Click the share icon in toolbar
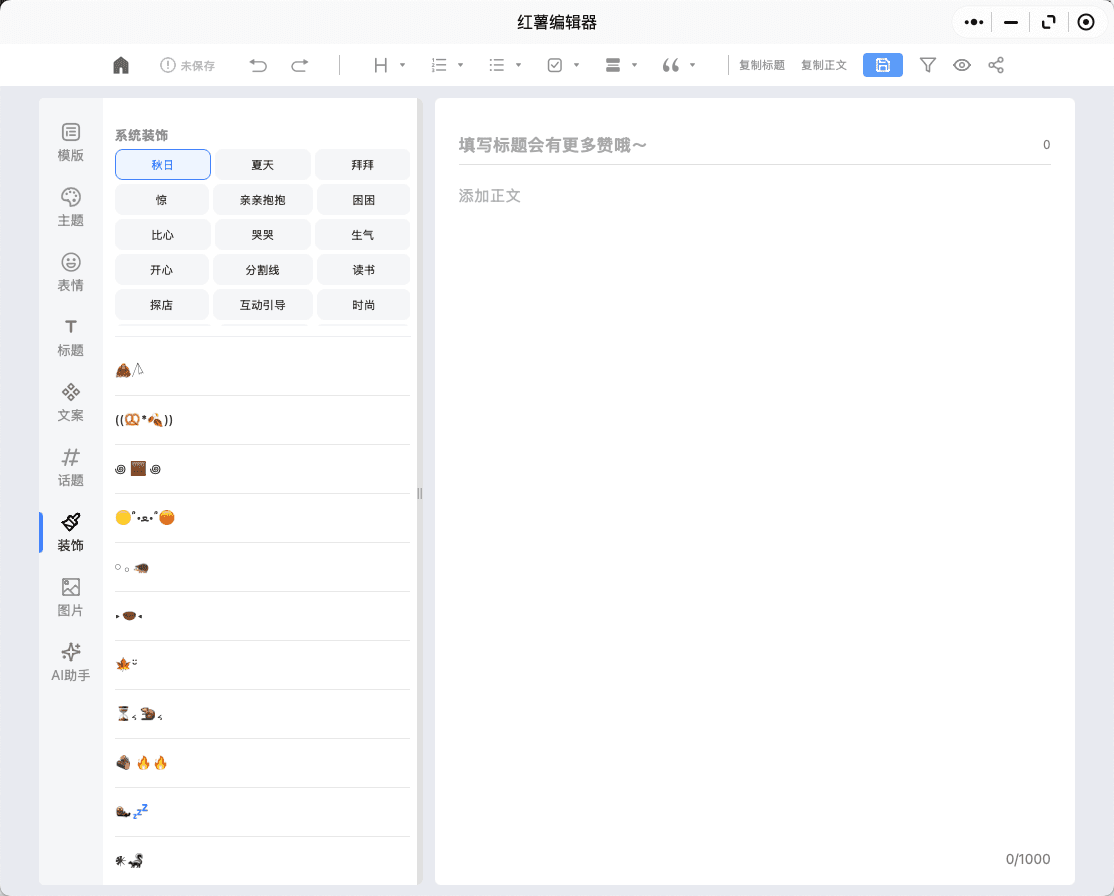 tap(996, 65)
